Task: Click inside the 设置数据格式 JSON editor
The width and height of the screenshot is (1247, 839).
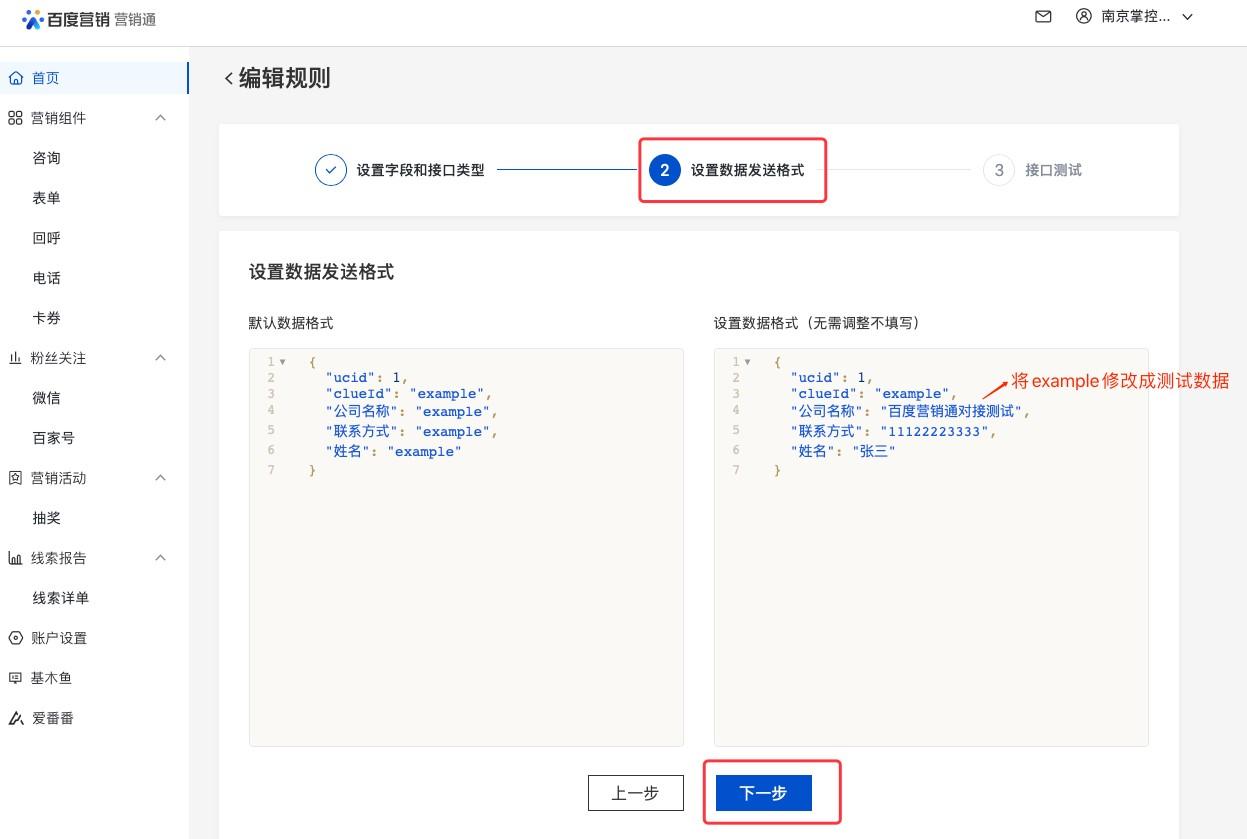Action: [930, 600]
